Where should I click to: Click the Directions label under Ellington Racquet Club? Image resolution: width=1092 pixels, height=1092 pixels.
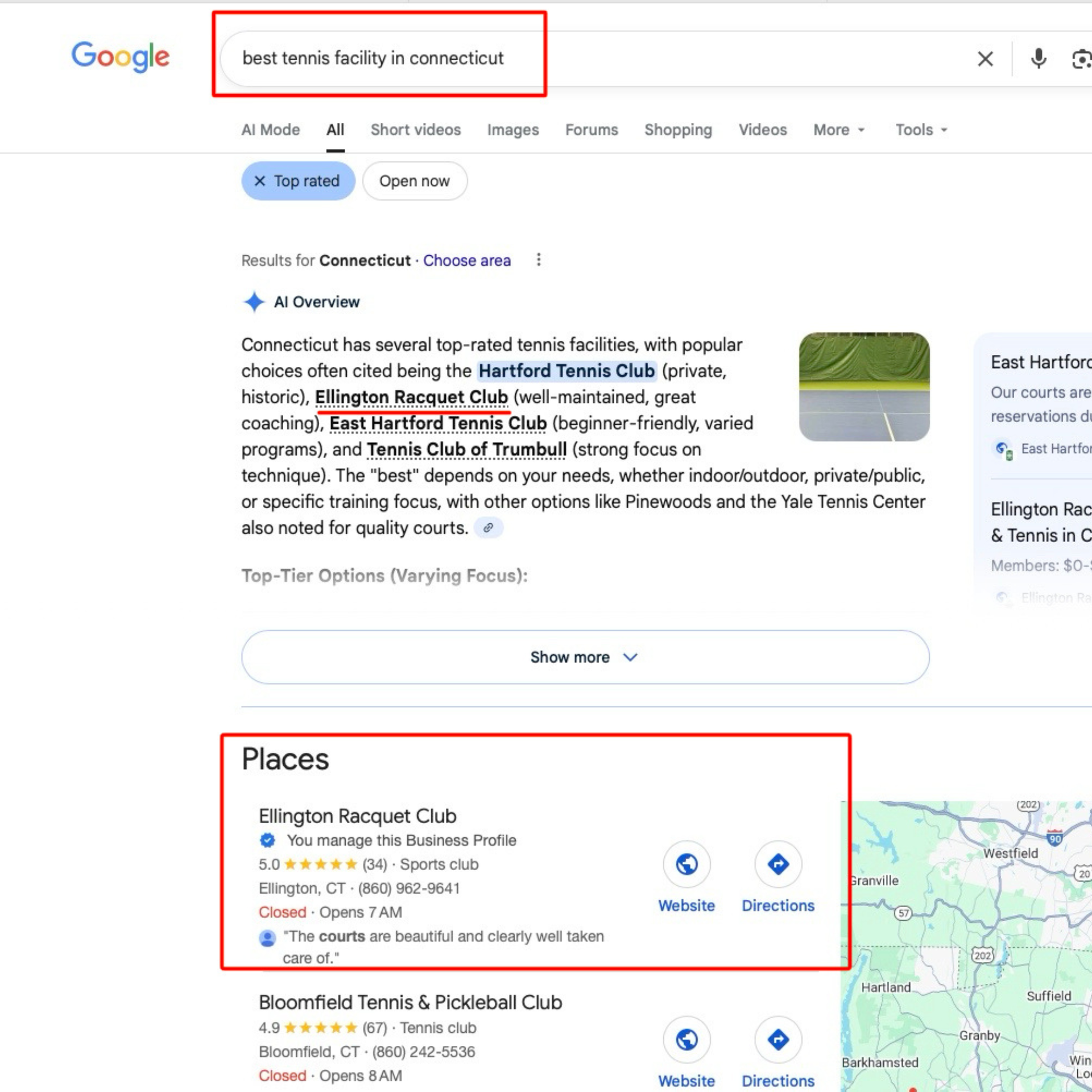coord(778,905)
